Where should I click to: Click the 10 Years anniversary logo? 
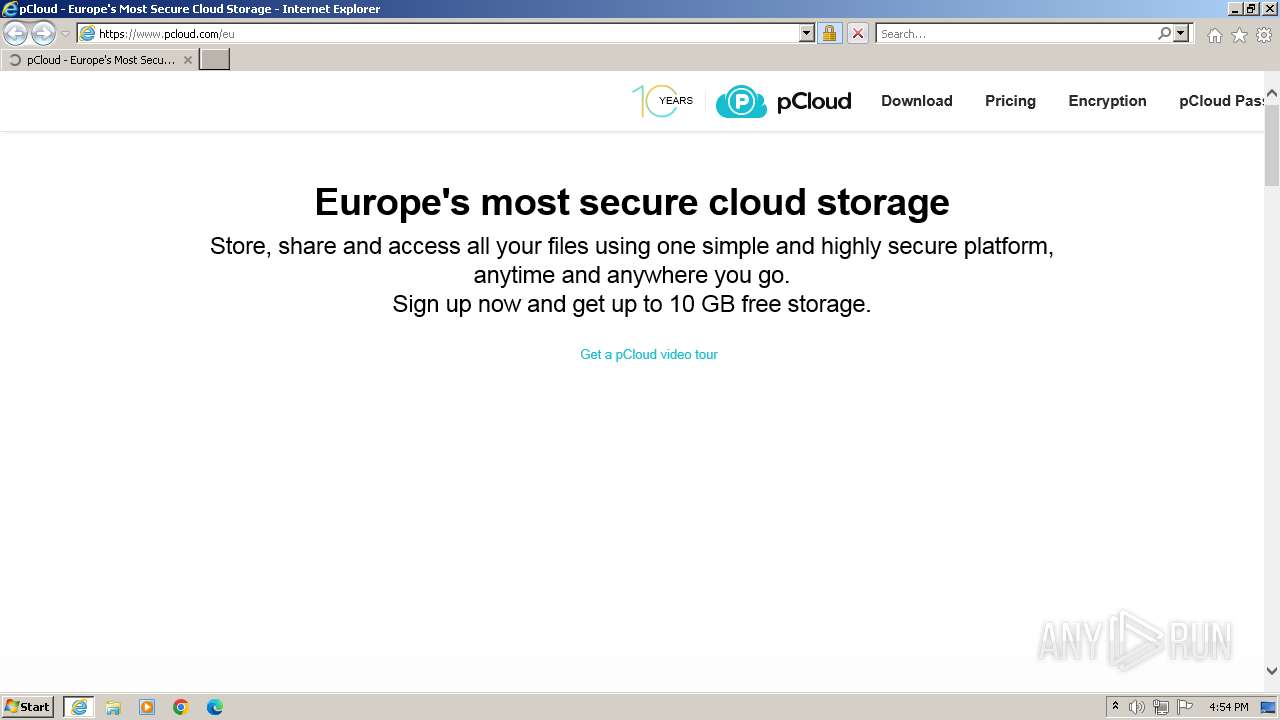click(x=662, y=101)
